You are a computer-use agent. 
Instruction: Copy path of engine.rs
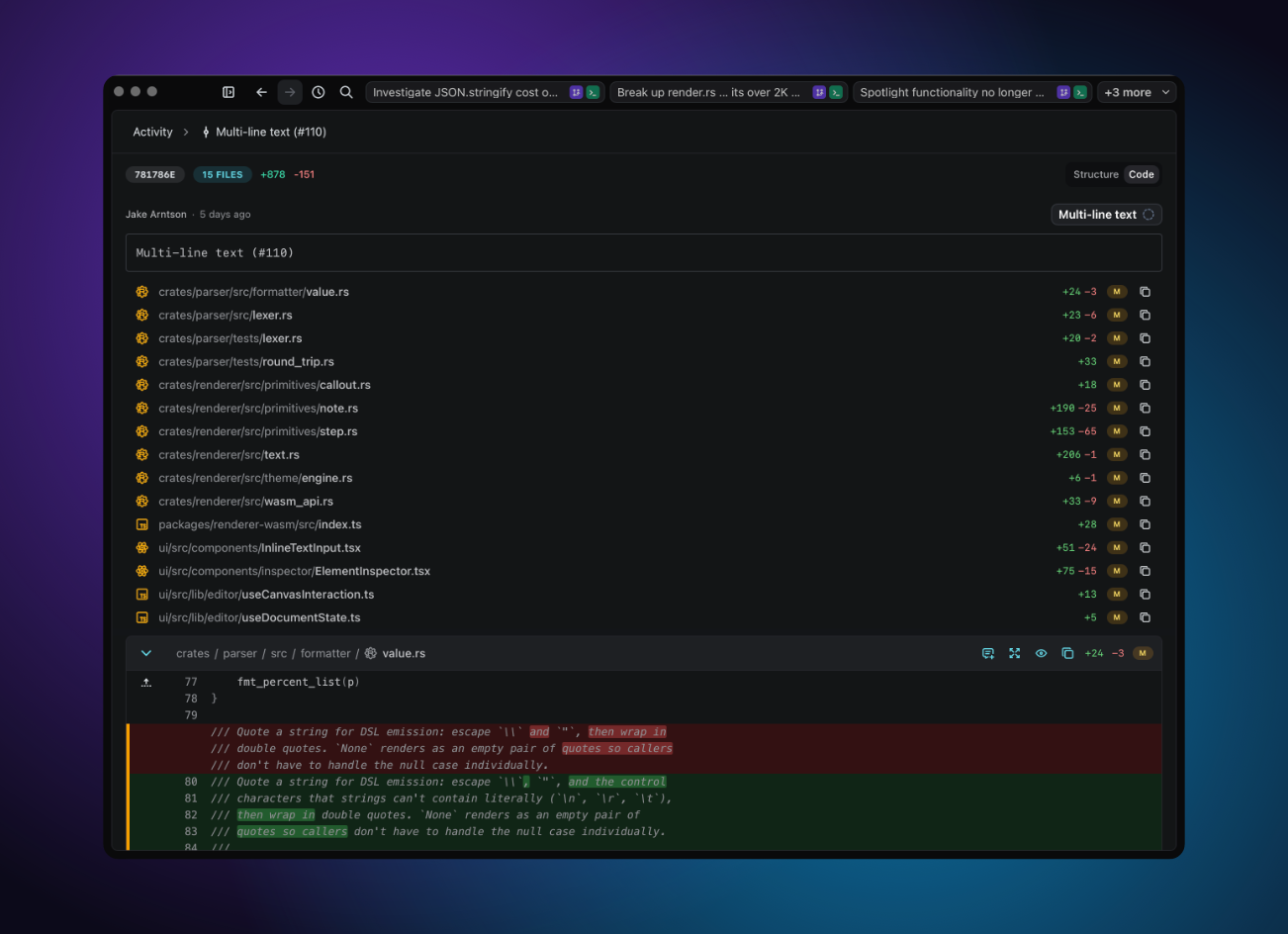click(x=1145, y=478)
